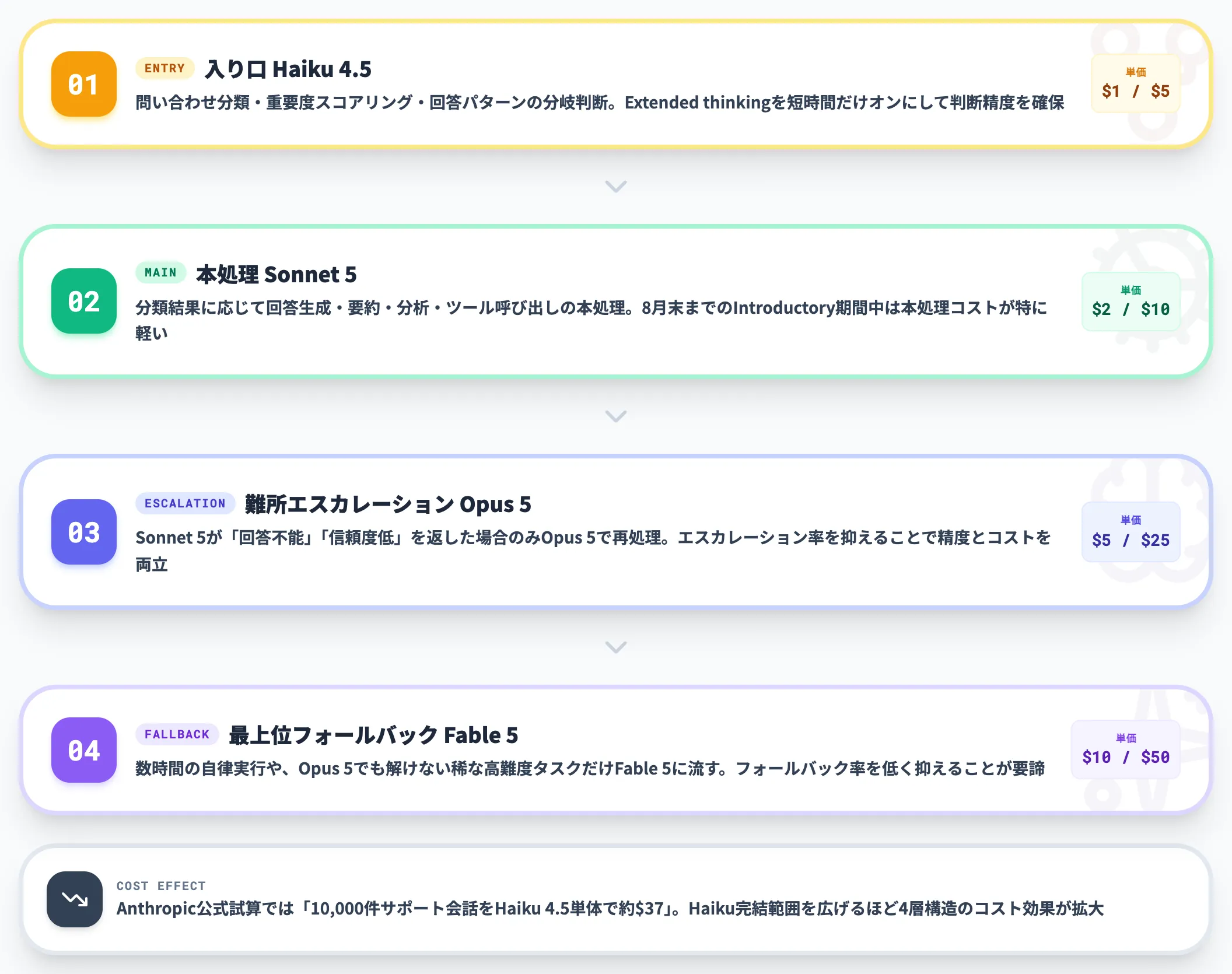Click the purple 04 step badge

click(84, 750)
